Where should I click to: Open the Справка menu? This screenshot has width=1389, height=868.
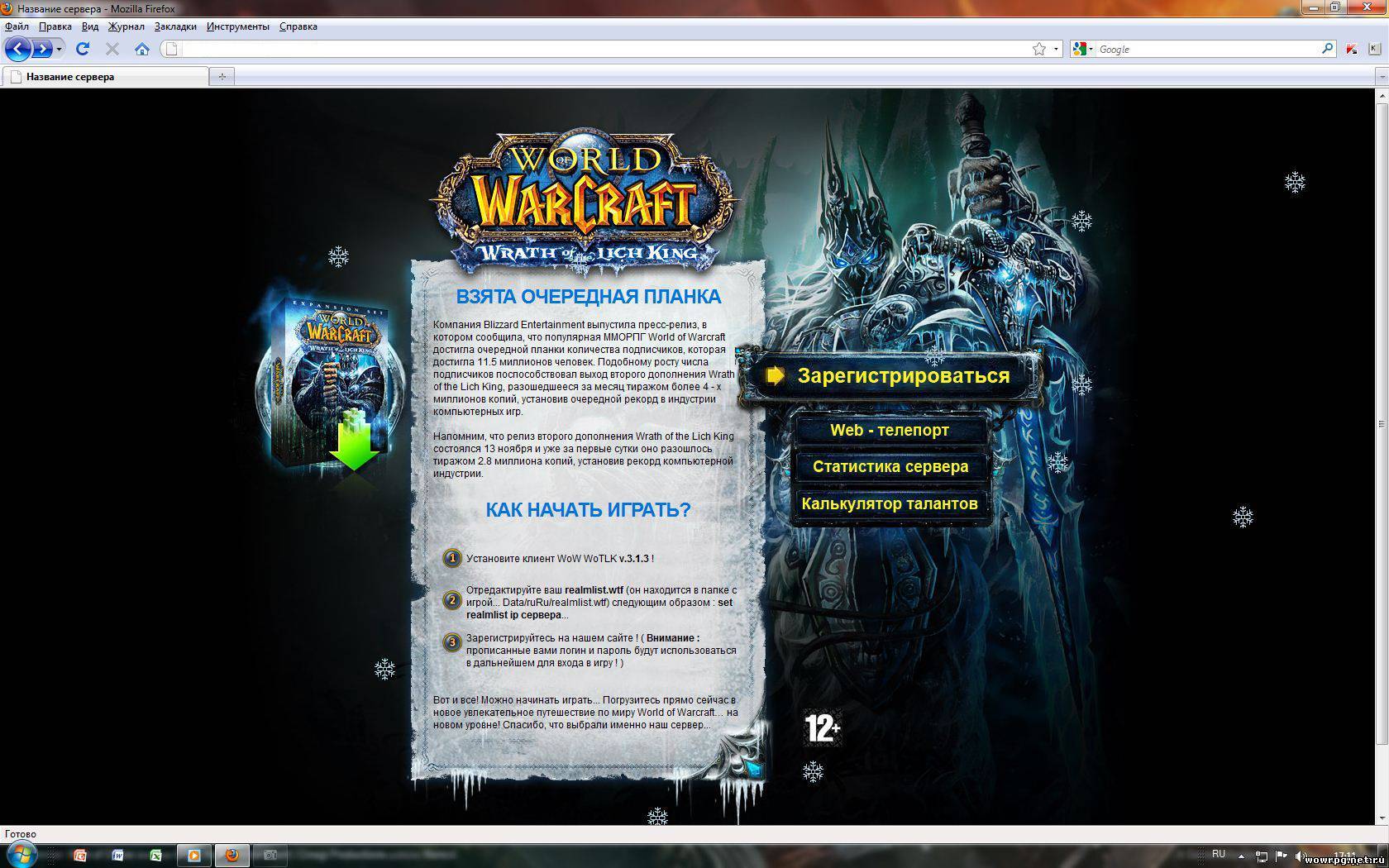coord(298,26)
